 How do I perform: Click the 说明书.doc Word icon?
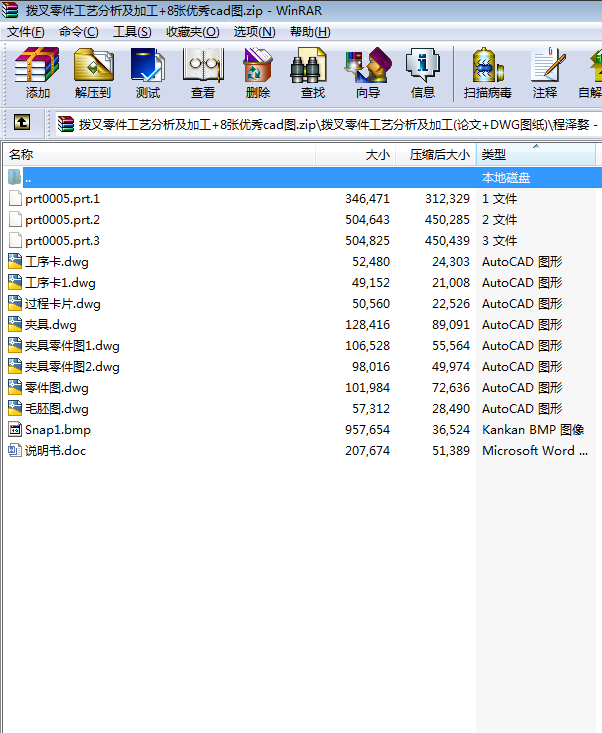pyautogui.click(x=15, y=450)
